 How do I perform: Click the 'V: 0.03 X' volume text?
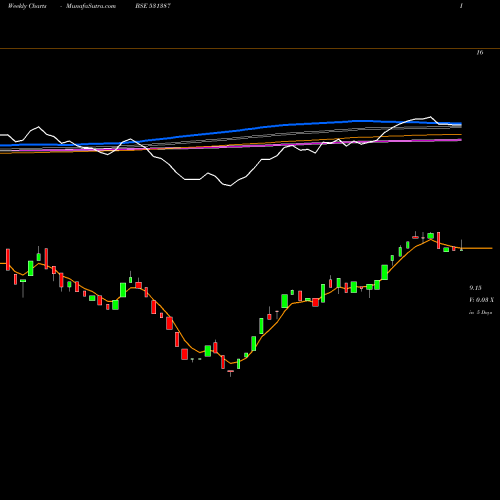(x=481, y=300)
